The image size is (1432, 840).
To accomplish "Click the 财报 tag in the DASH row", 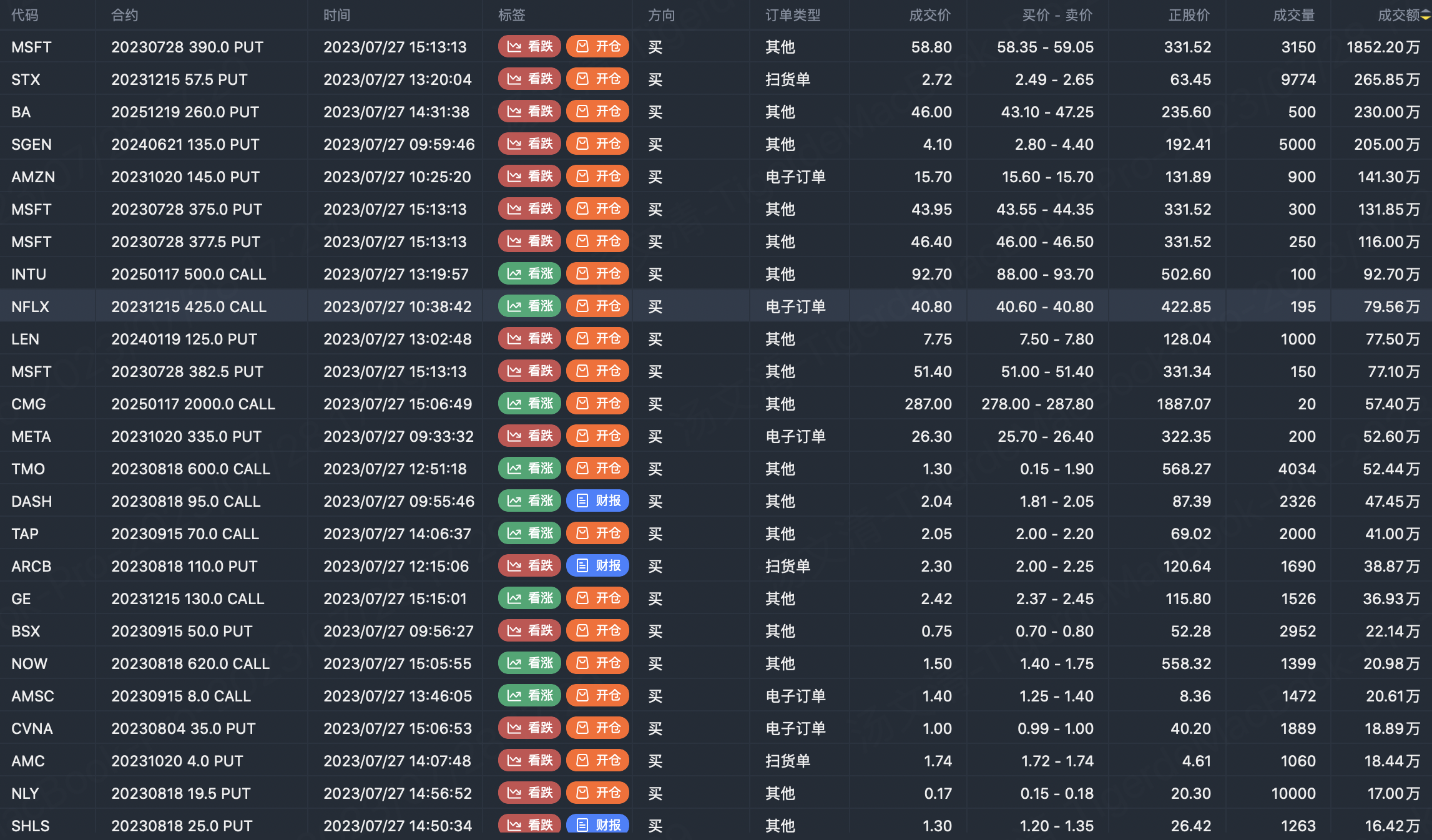I will tap(597, 501).
